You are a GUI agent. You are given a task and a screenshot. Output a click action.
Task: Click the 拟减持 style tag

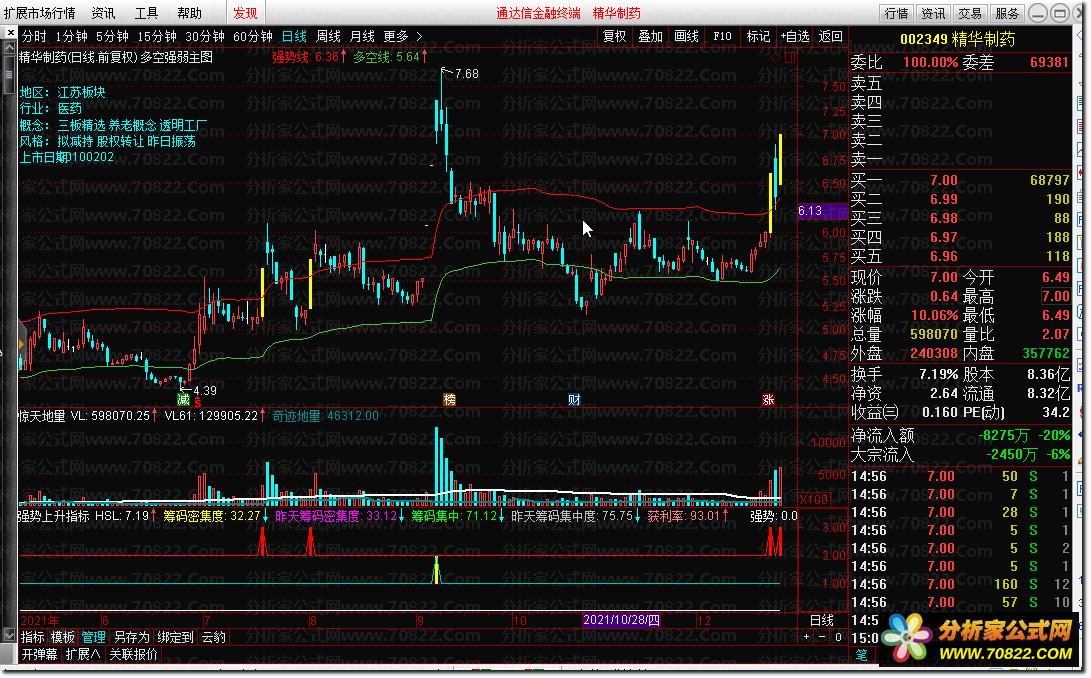(x=75, y=141)
